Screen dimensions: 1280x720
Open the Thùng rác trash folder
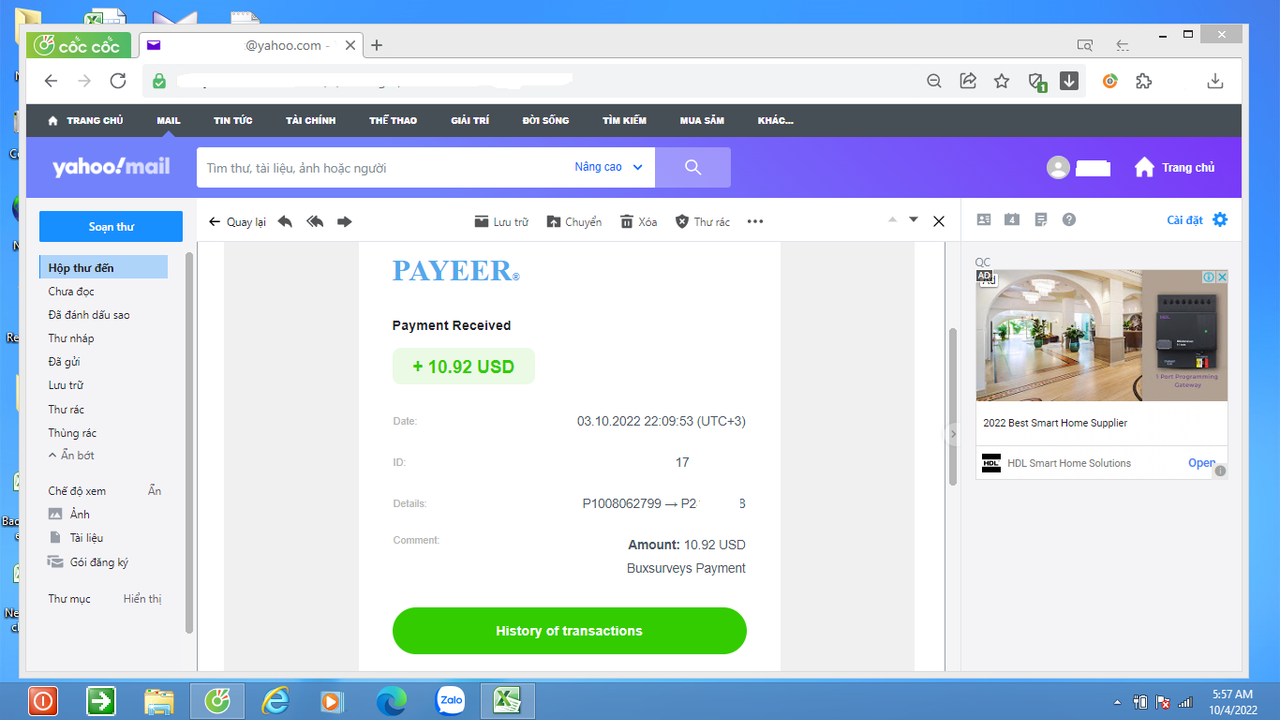coord(72,433)
